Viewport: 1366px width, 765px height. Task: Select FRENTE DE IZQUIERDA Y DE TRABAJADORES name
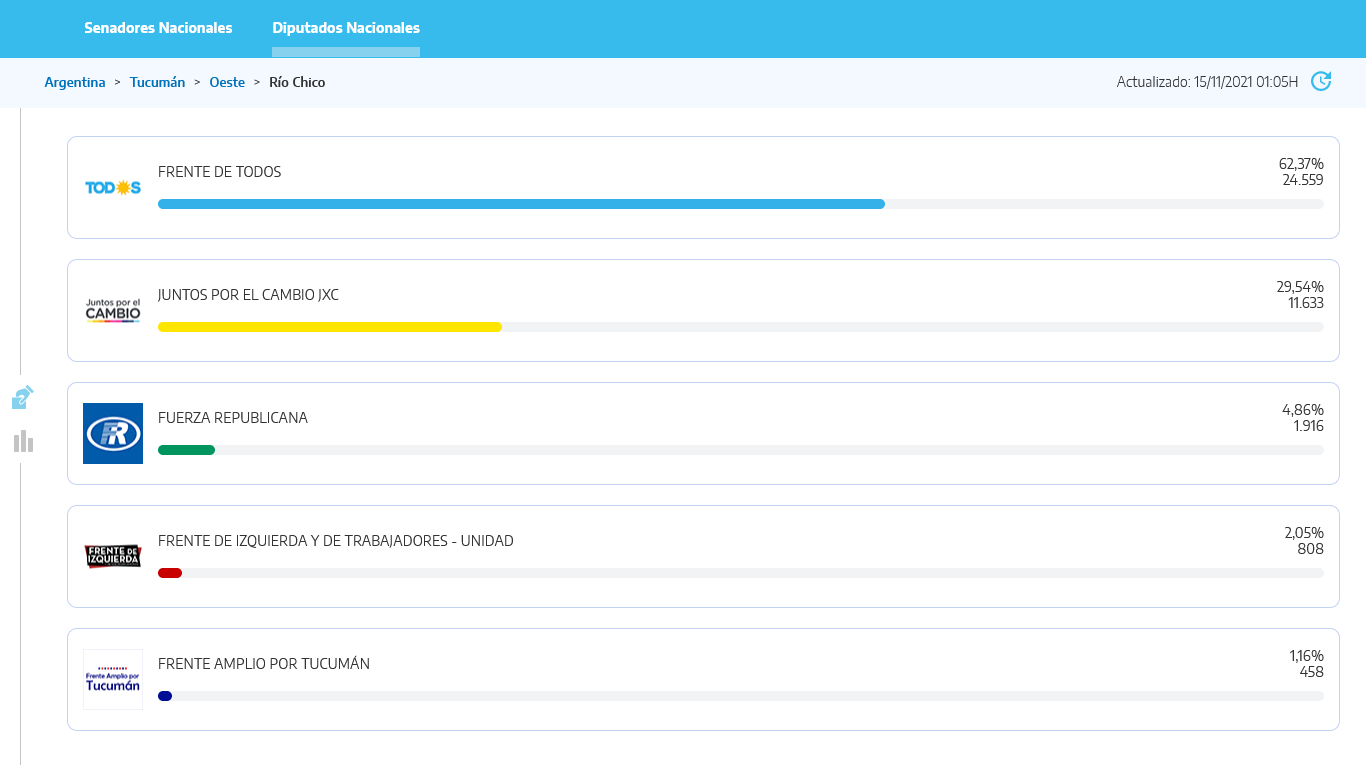tap(336, 541)
